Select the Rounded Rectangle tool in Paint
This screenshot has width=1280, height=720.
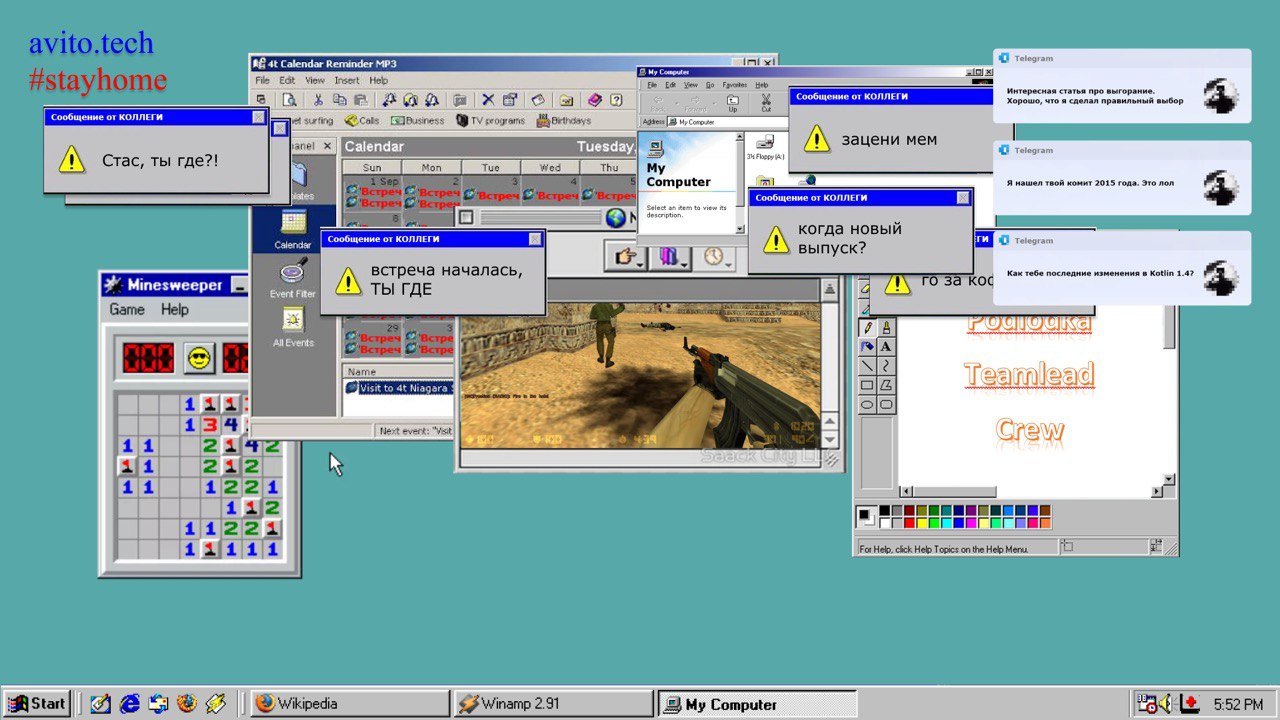886,404
